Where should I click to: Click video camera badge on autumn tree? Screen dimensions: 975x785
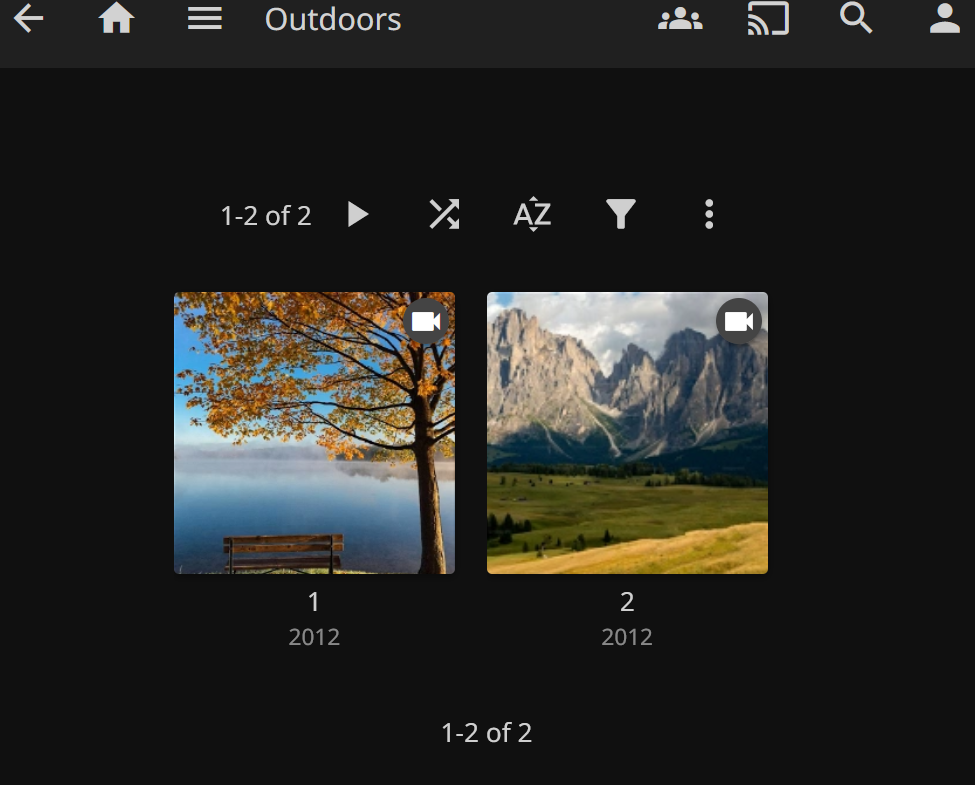point(427,321)
